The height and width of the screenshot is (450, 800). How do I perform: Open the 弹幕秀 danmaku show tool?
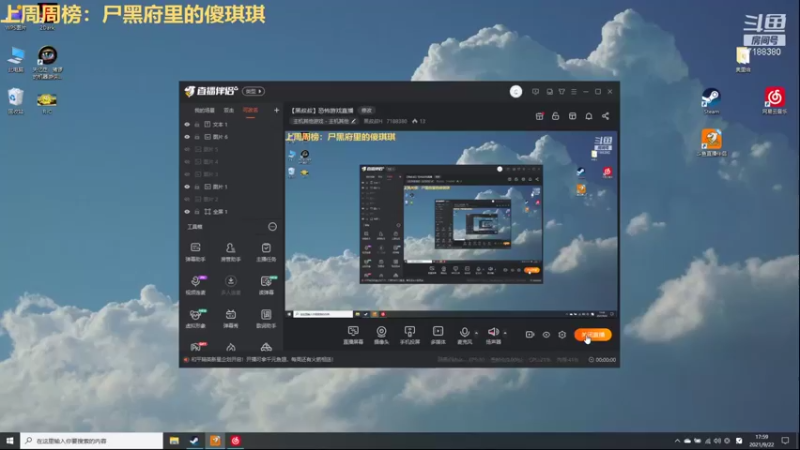pos(231,318)
